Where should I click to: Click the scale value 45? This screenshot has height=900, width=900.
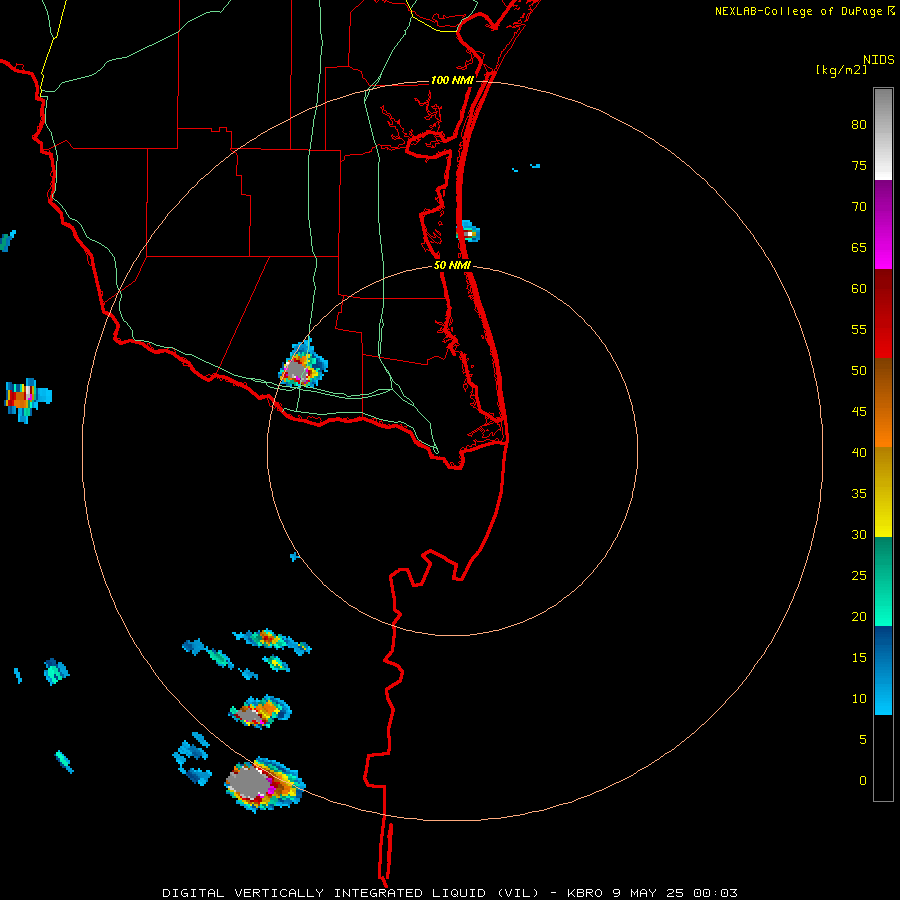click(x=859, y=412)
